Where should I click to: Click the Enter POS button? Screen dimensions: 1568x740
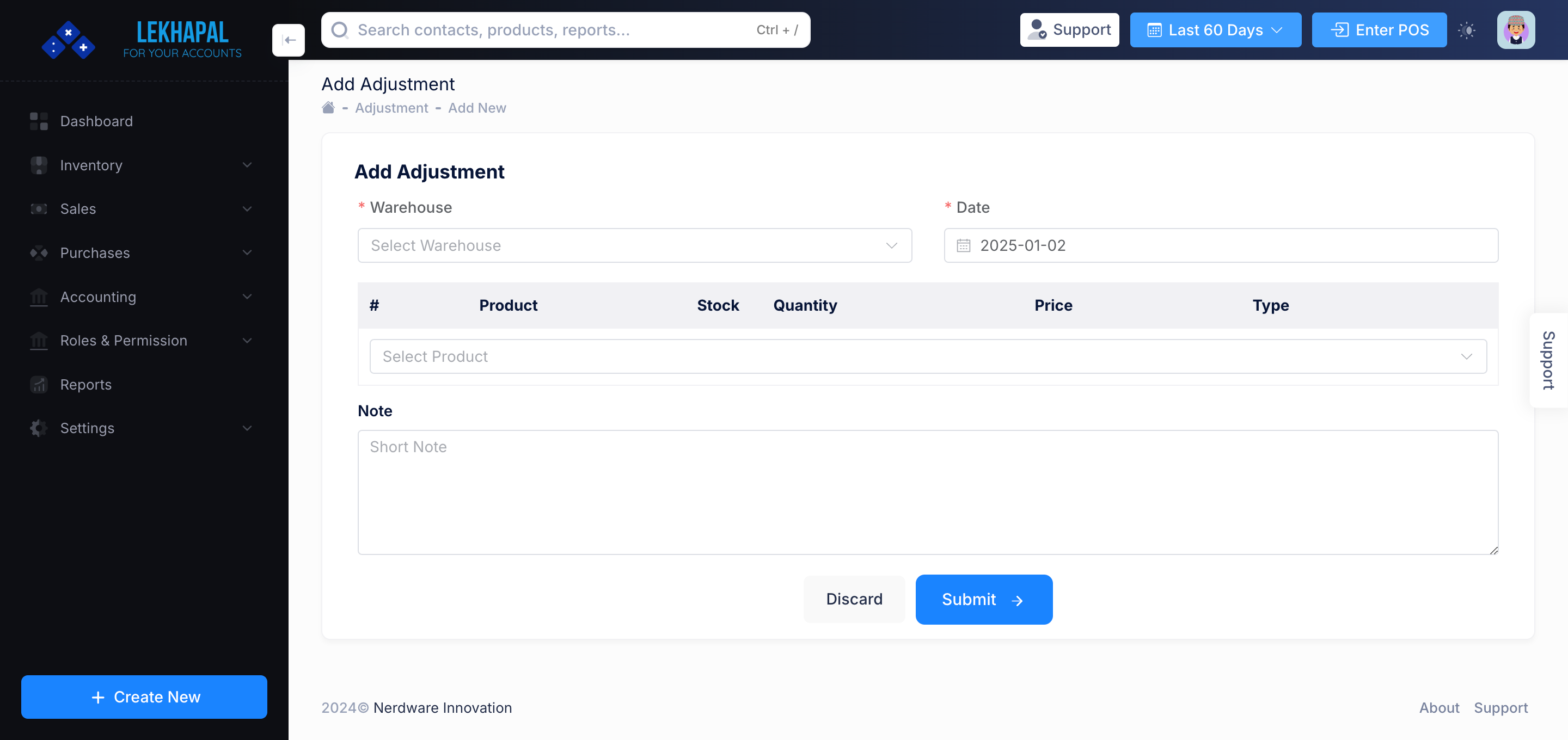click(1379, 29)
